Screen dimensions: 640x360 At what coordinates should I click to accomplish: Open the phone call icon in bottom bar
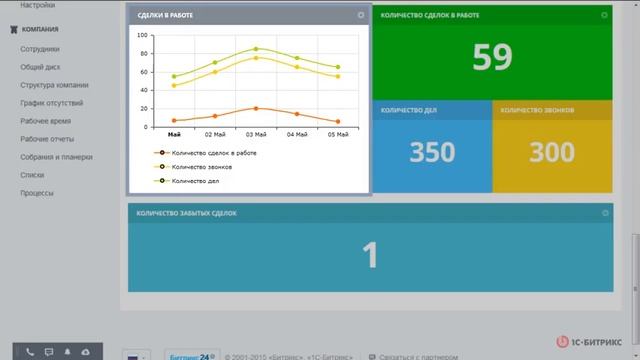[30, 352]
